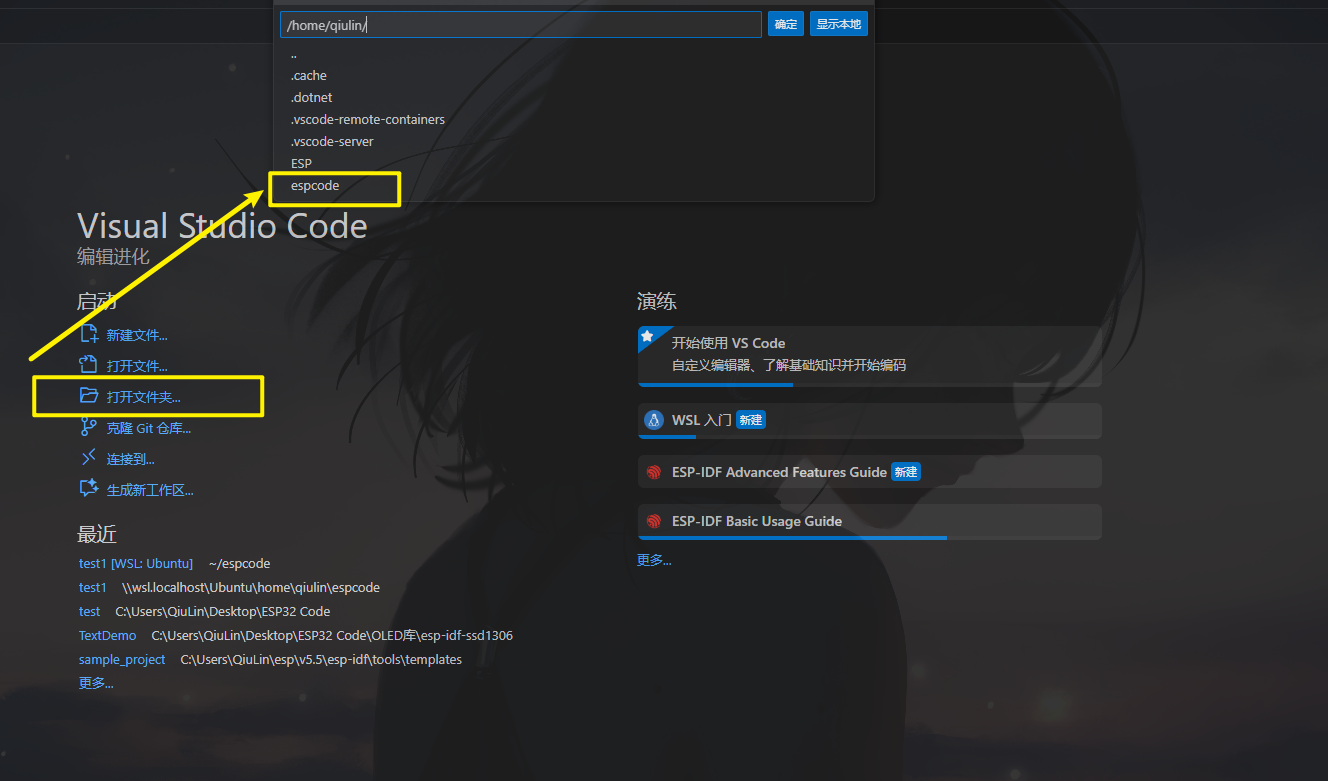
Task: Click the penguin icon on WSL 入门 card
Action: click(x=654, y=420)
